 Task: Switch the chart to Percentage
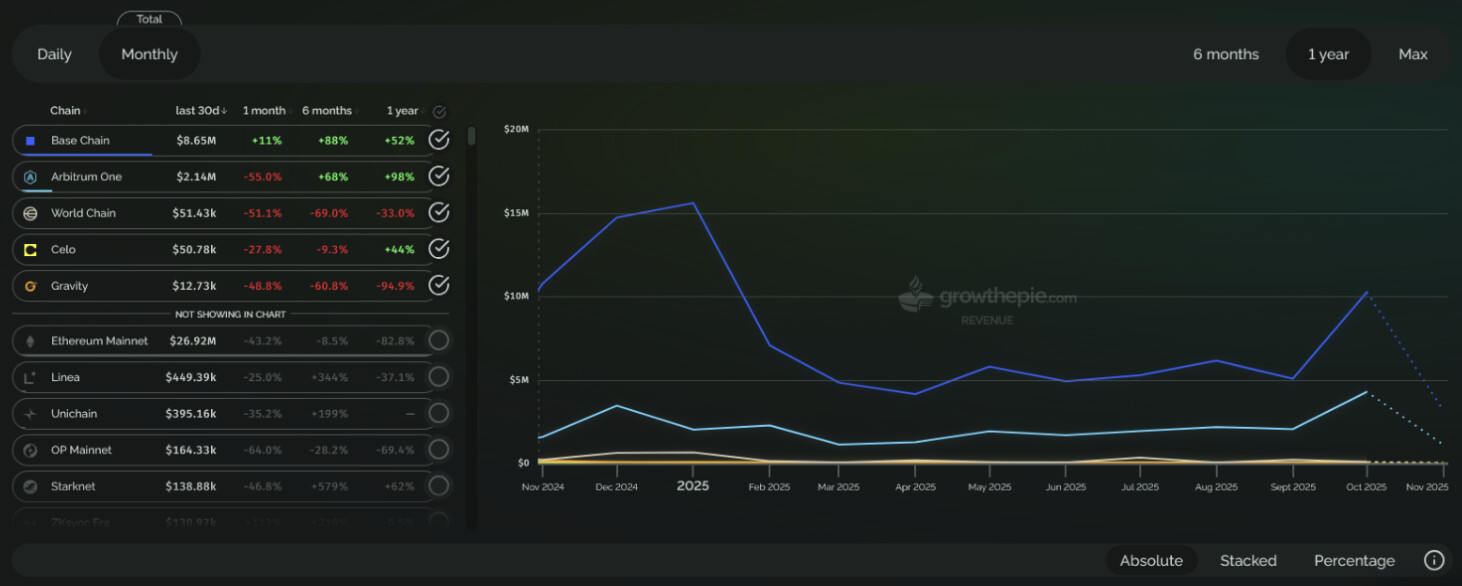1354,560
